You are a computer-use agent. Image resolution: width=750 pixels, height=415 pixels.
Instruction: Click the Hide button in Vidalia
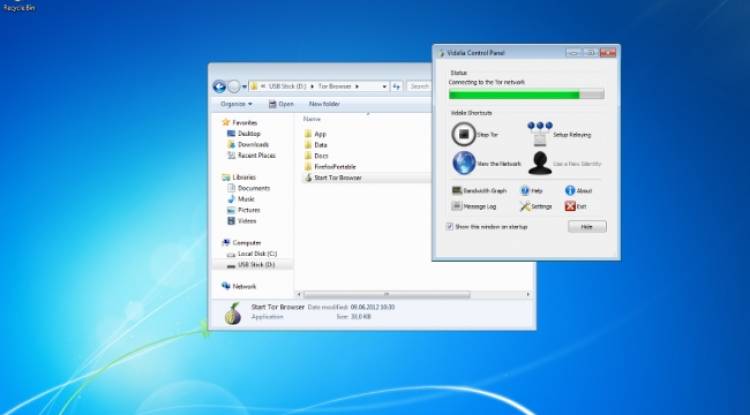pyautogui.click(x=587, y=227)
